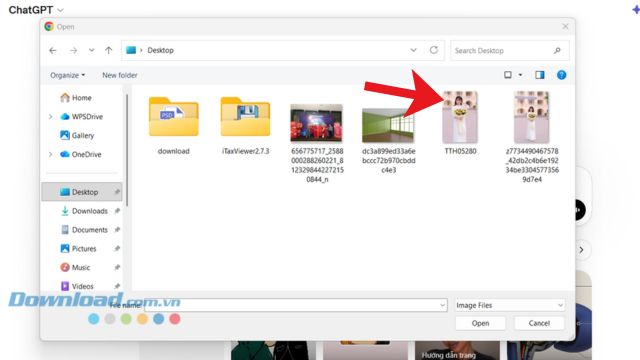Expand the File name dropdown arrow
Image resolution: width=640 pixels, height=360 pixels.
click(x=442, y=305)
